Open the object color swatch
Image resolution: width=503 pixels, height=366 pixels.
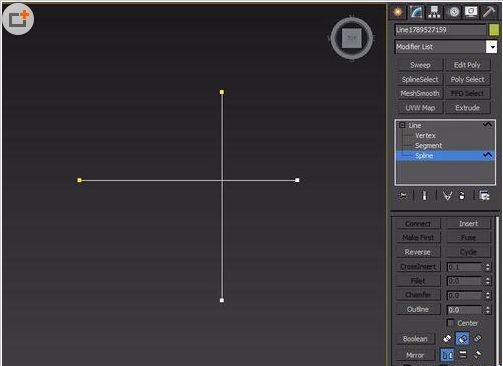(494, 30)
